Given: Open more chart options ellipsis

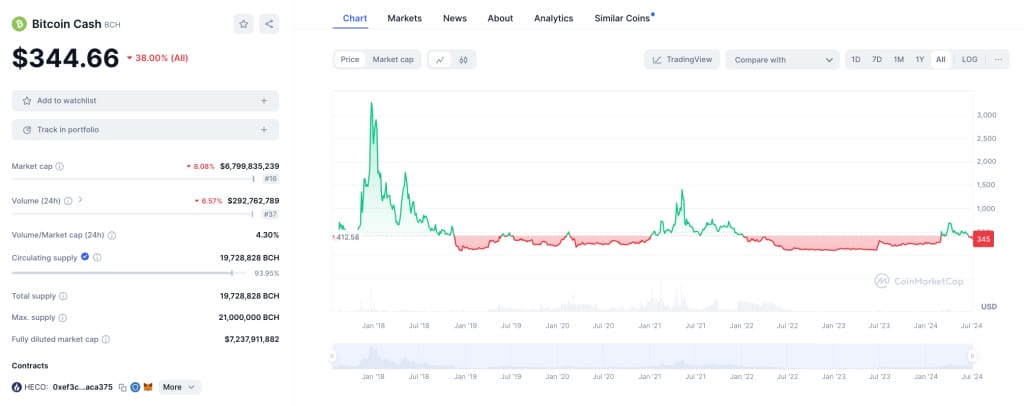Looking at the screenshot, I should (998, 59).
